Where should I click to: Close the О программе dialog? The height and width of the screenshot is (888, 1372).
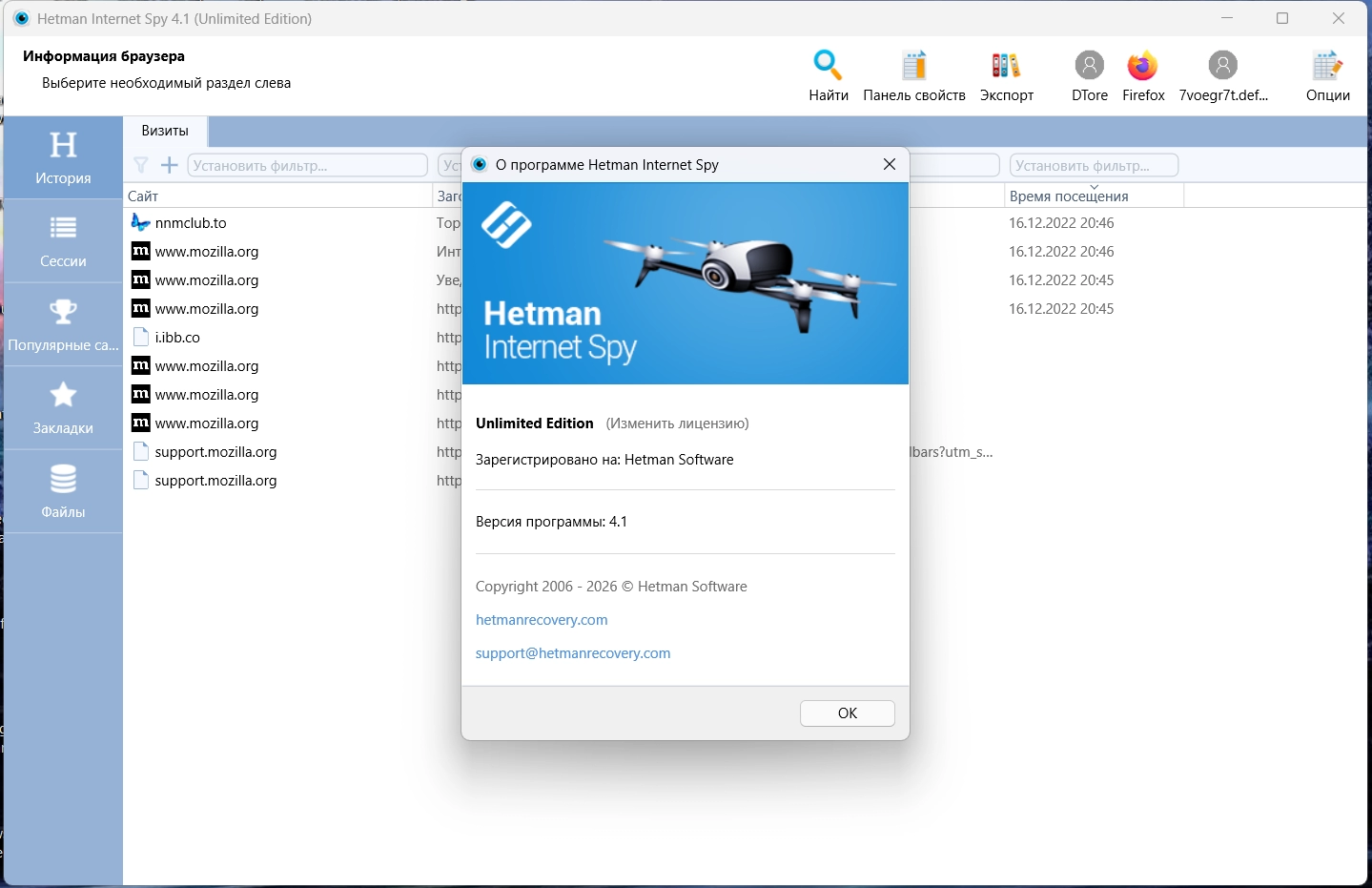pyautogui.click(x=890, y=164)
